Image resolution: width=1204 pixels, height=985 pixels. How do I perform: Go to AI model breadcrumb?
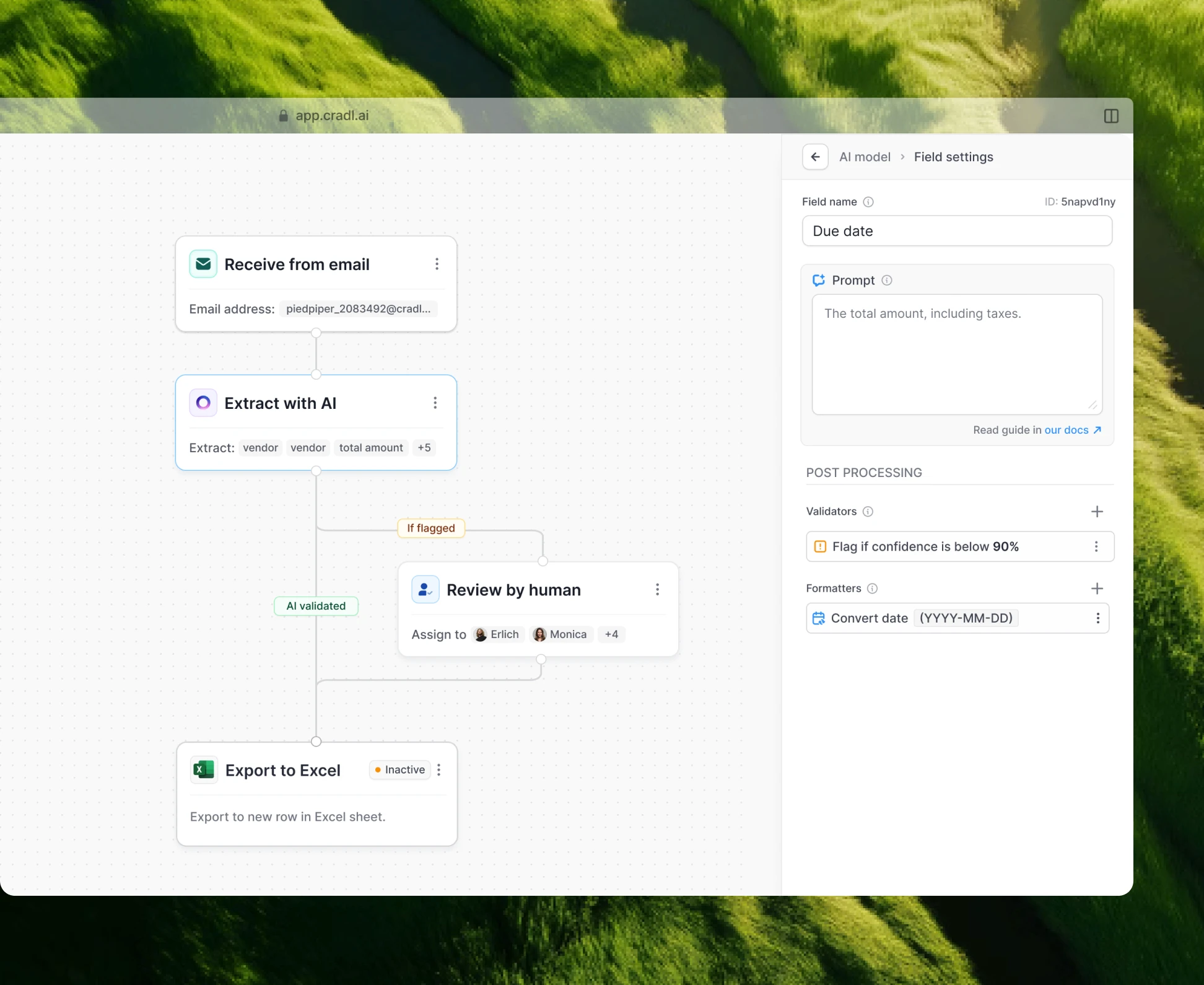click(865, 157)
